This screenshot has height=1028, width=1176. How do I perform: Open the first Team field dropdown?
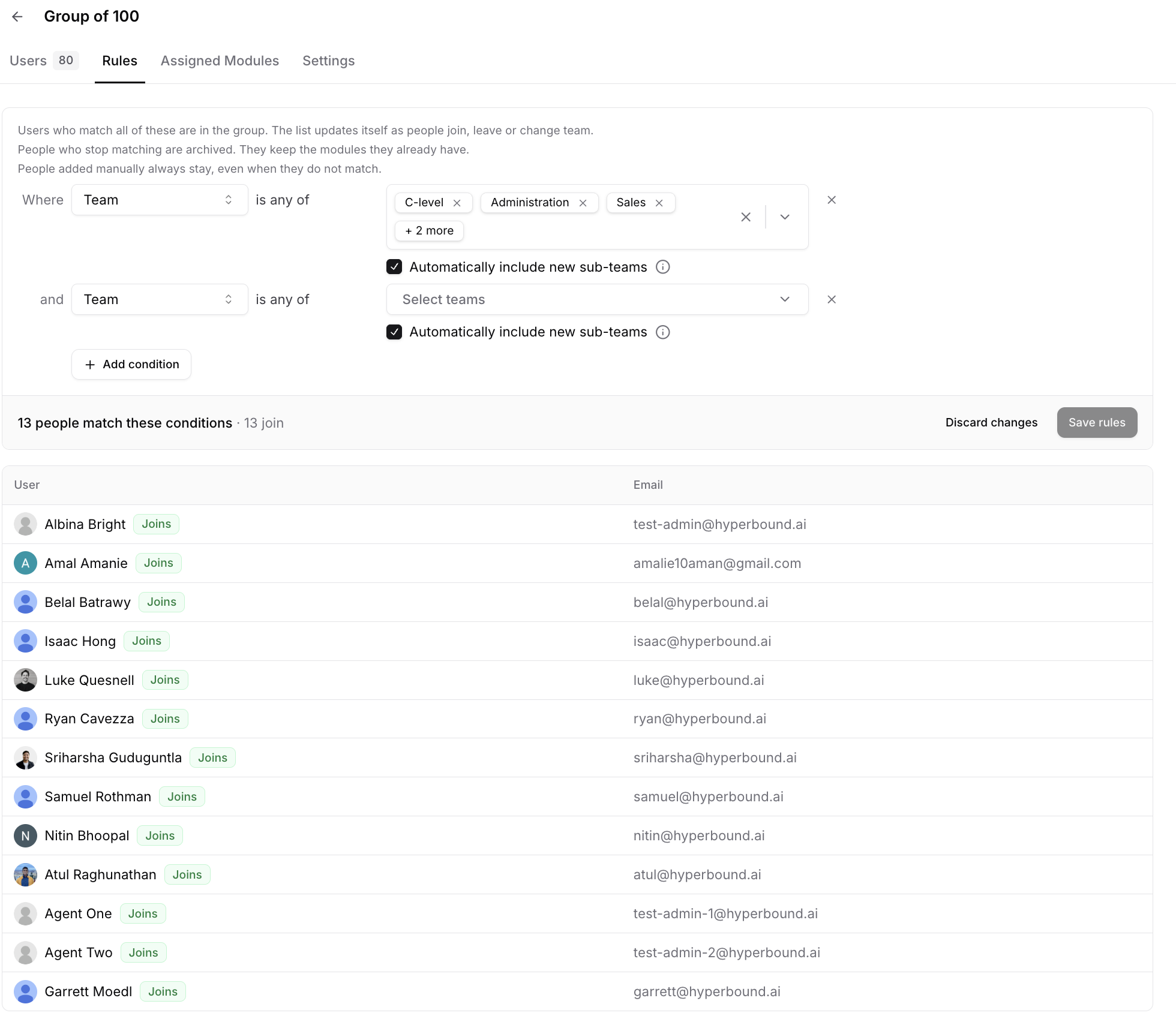pos(160,200)
